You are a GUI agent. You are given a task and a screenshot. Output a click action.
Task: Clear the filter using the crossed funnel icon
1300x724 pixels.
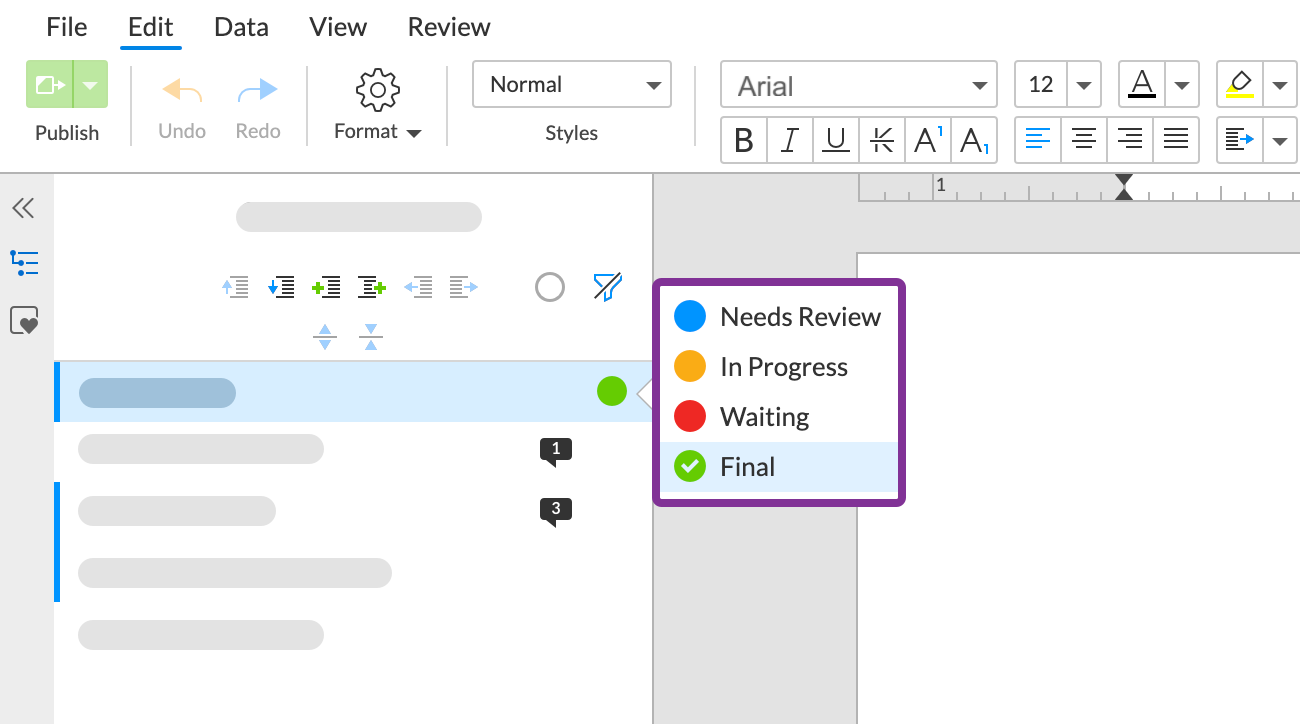point(607,287)
